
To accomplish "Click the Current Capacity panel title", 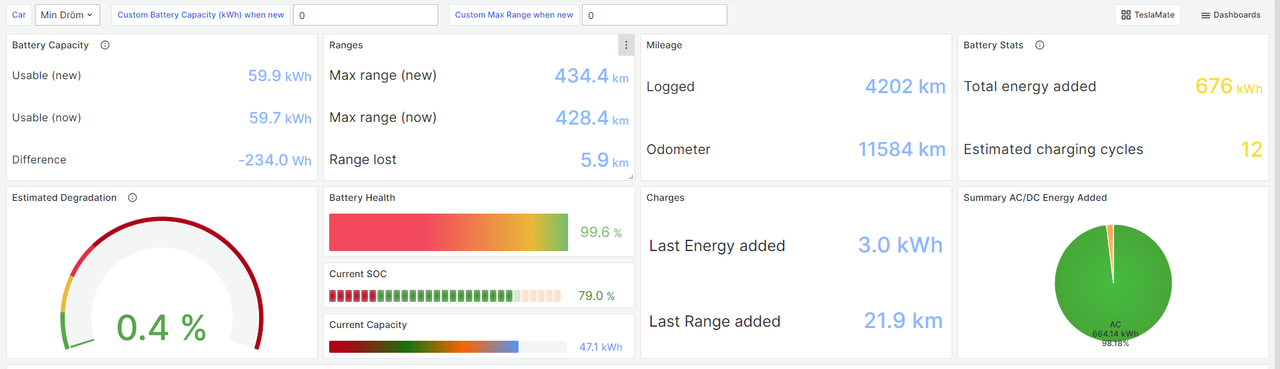I will pos(368,324).
